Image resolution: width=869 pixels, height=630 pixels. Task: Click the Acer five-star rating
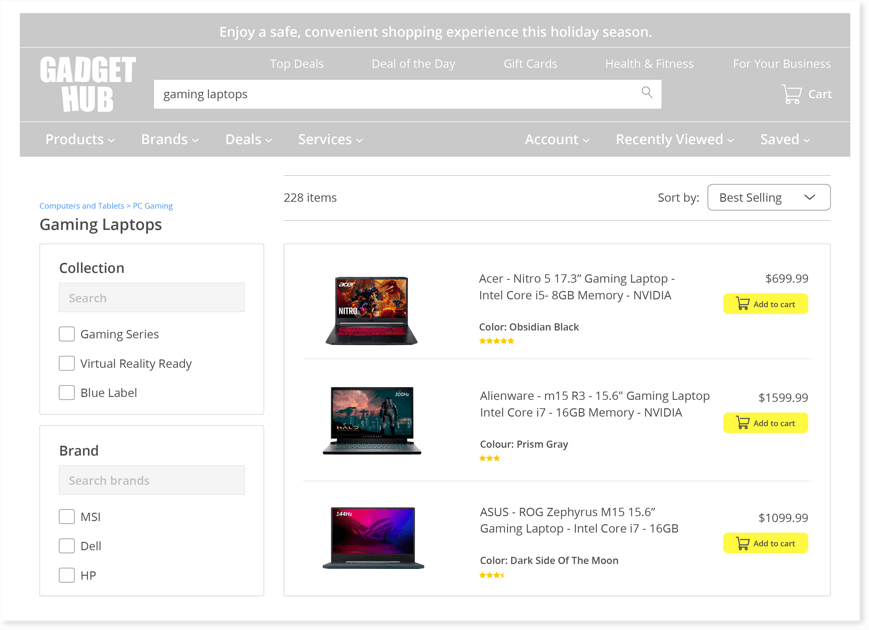pyautogui.click(x=497, y=341)
